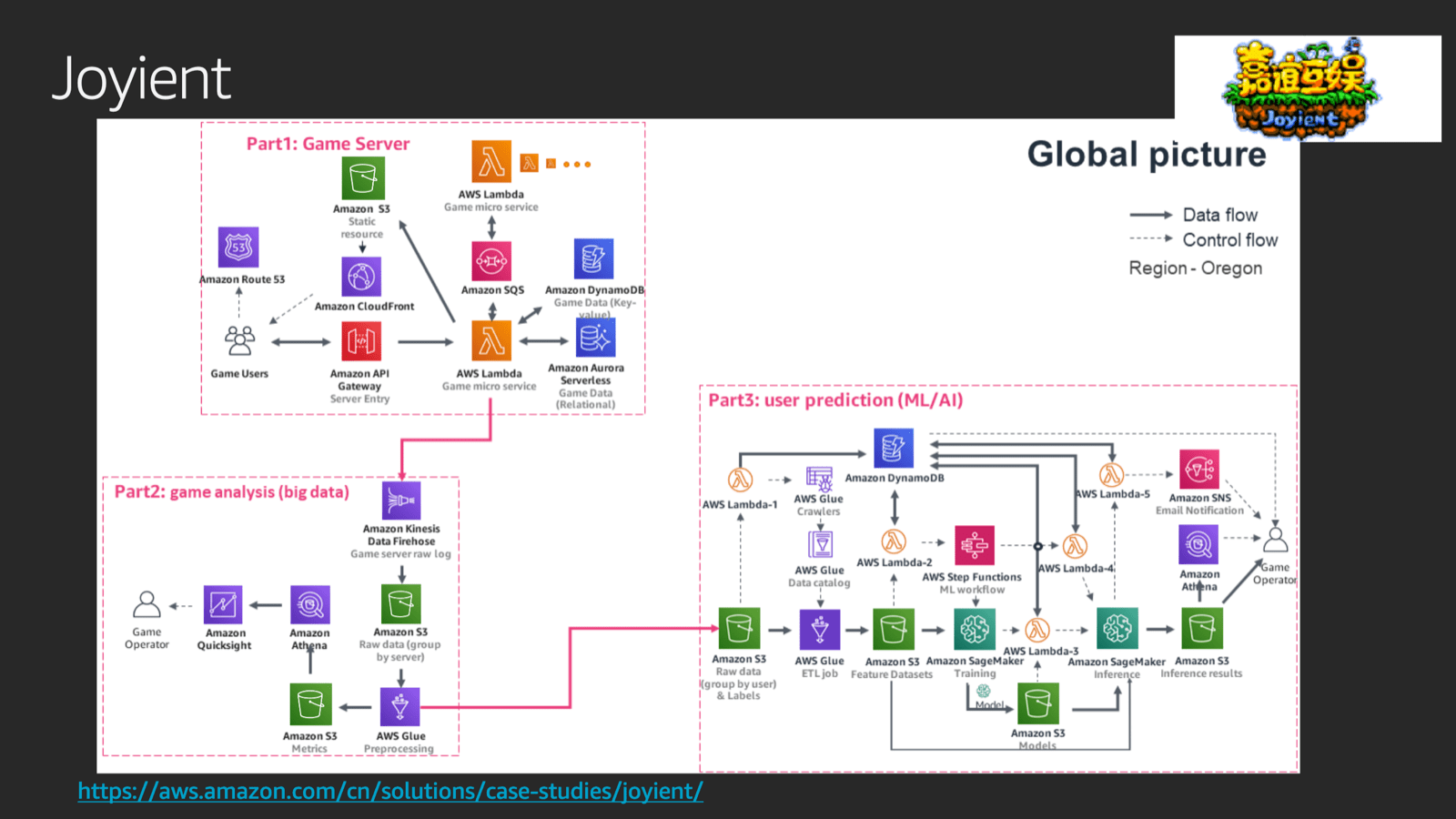
Task: Select the Amazon SQS icon
Action: click(x=491, y=261)
